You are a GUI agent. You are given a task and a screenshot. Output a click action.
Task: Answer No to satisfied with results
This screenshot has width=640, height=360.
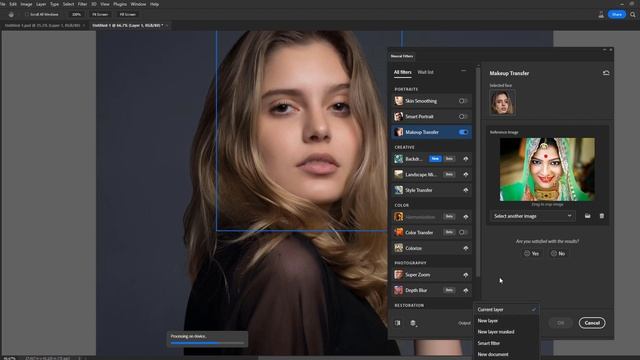558,253
